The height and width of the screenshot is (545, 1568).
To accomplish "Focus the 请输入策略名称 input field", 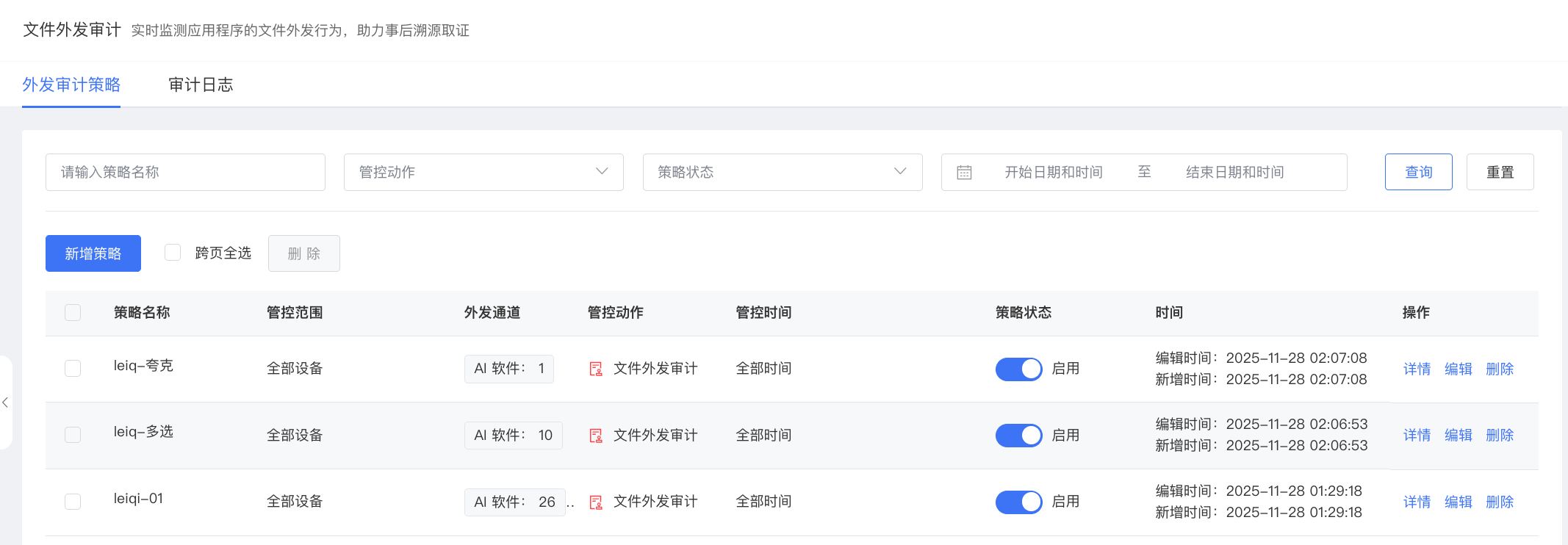I will (185, 172).
